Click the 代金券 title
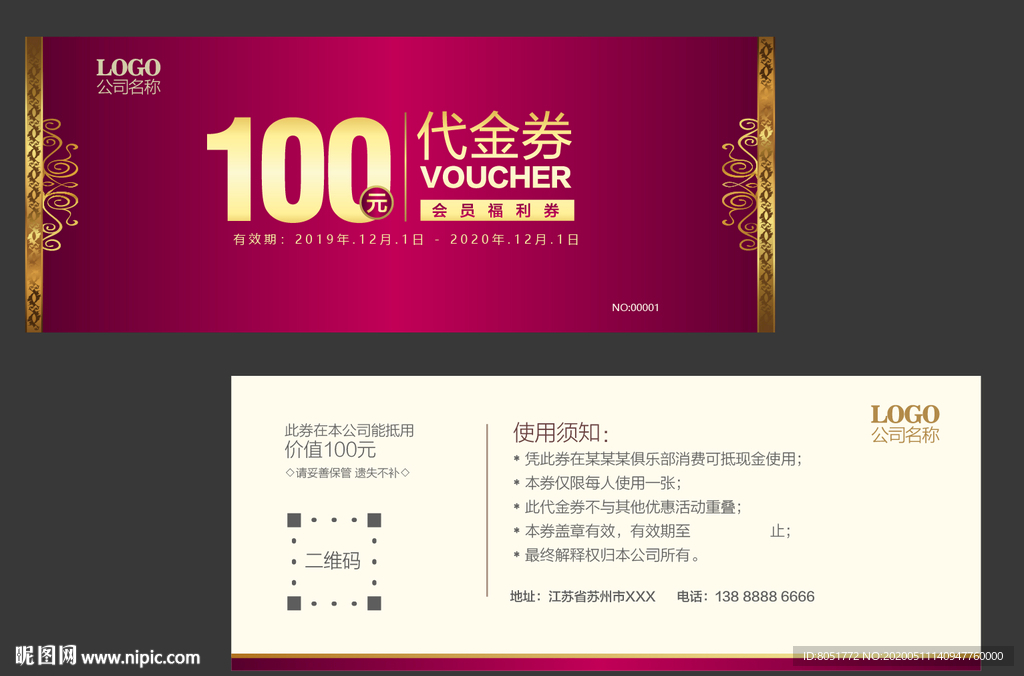 click(495, 135)
